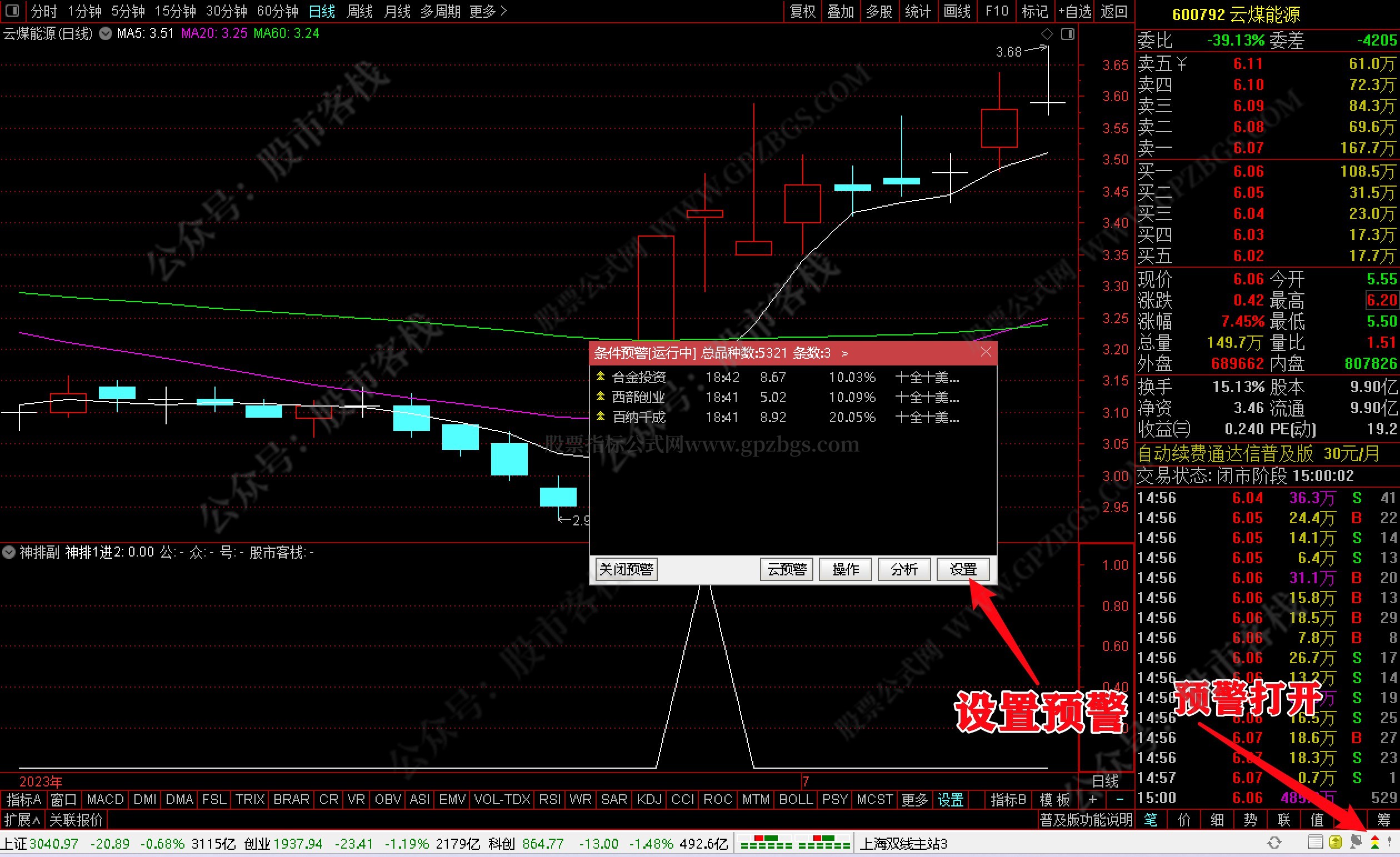Switch to 月线 monthly chart
This screenshot has height=857, width=1400.
coord(397,11)
